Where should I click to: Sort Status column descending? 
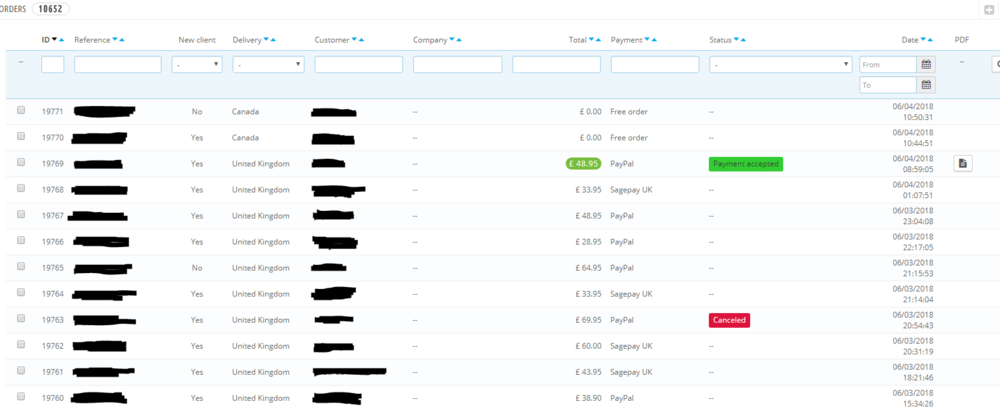click(736, 40)
